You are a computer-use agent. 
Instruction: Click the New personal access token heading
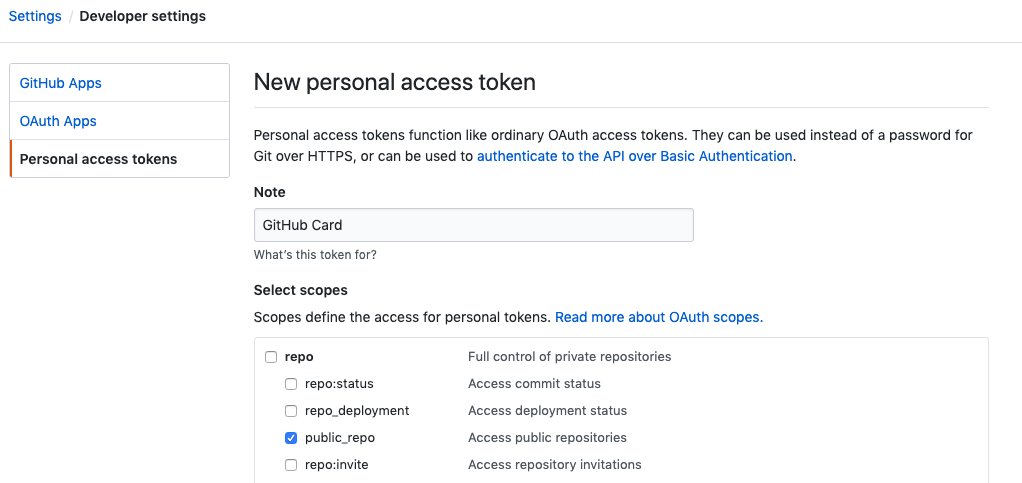click(x=395, y=82)
